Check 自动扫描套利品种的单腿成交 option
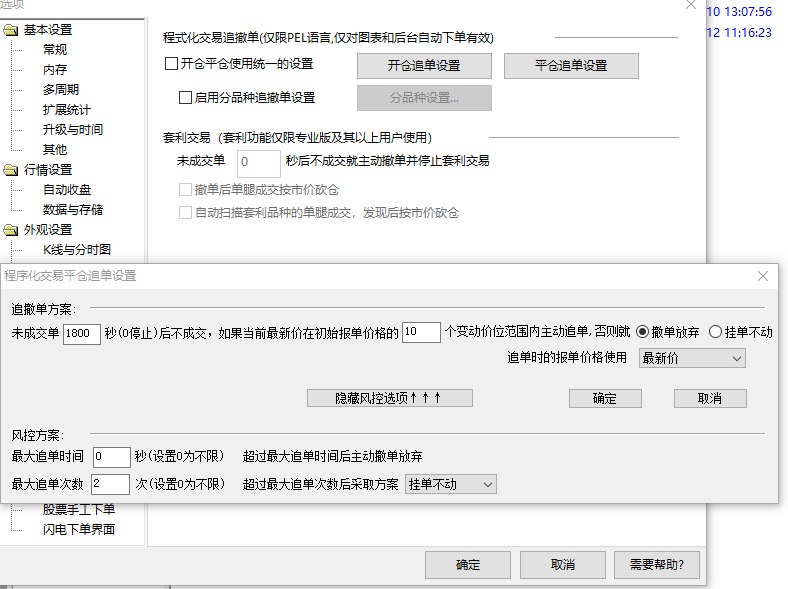 pyautogui.click(x=185, y=213)
